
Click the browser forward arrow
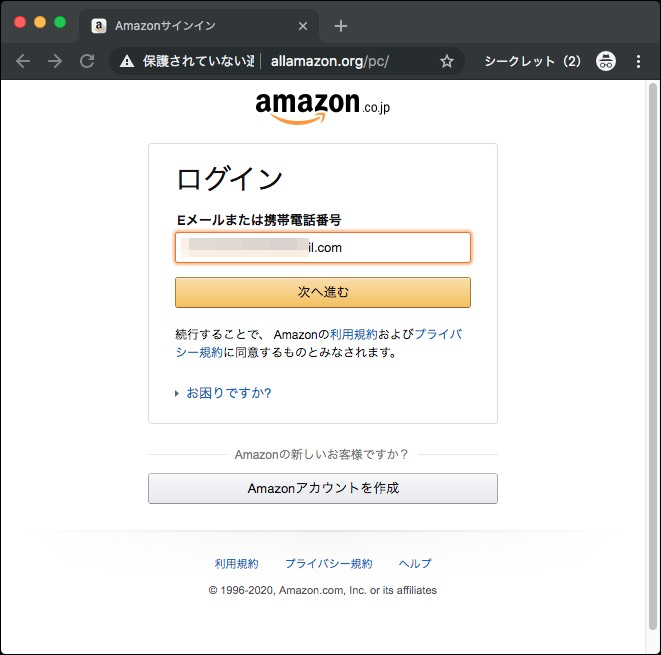55,61
